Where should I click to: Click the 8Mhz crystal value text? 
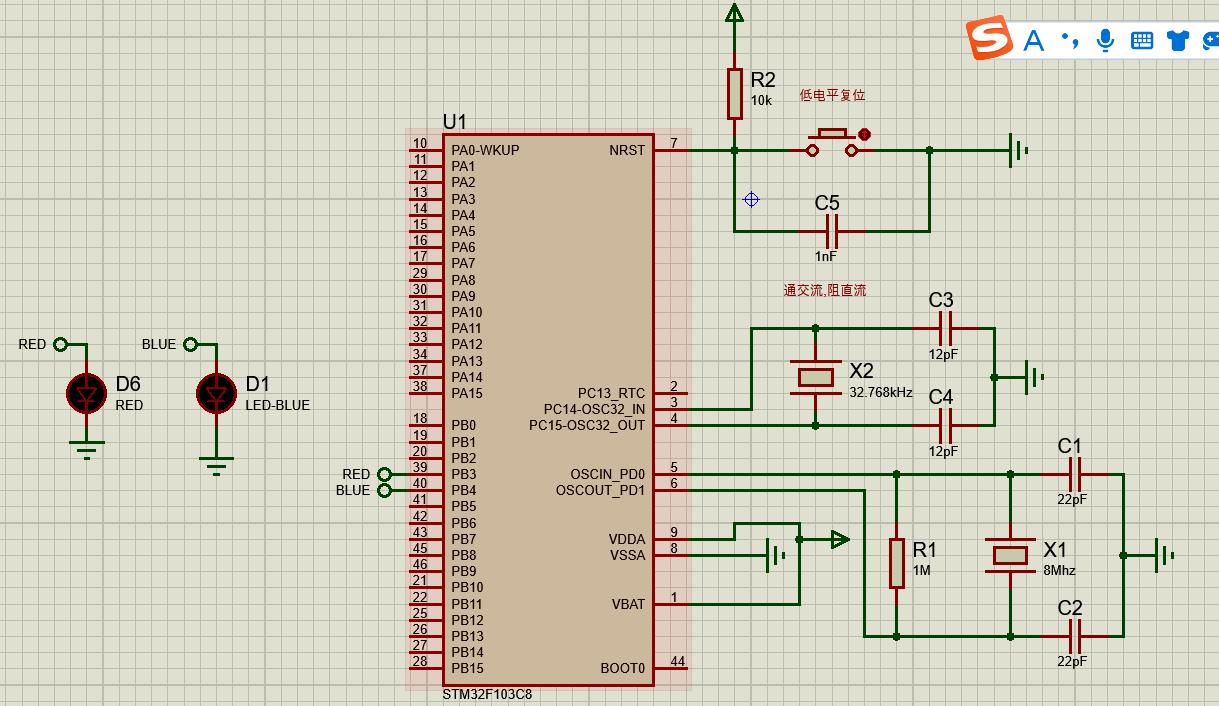[x=1059, y=570]
